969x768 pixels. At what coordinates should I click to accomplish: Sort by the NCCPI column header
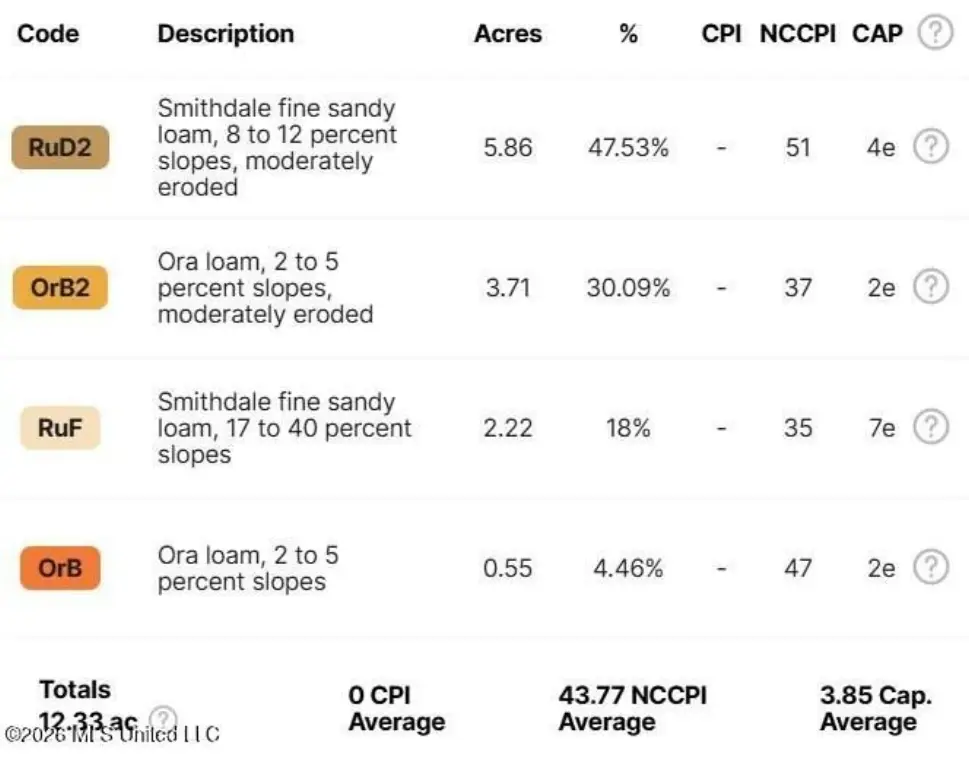[798, 33]
